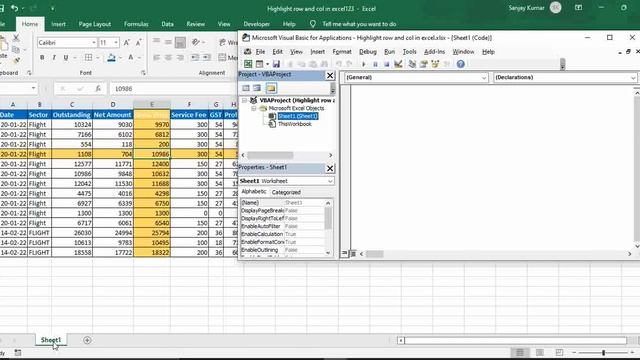640x360 pixels.
Task: Click Fill Color bucket swatch in Font group
Action: click(x=111, y=58)
